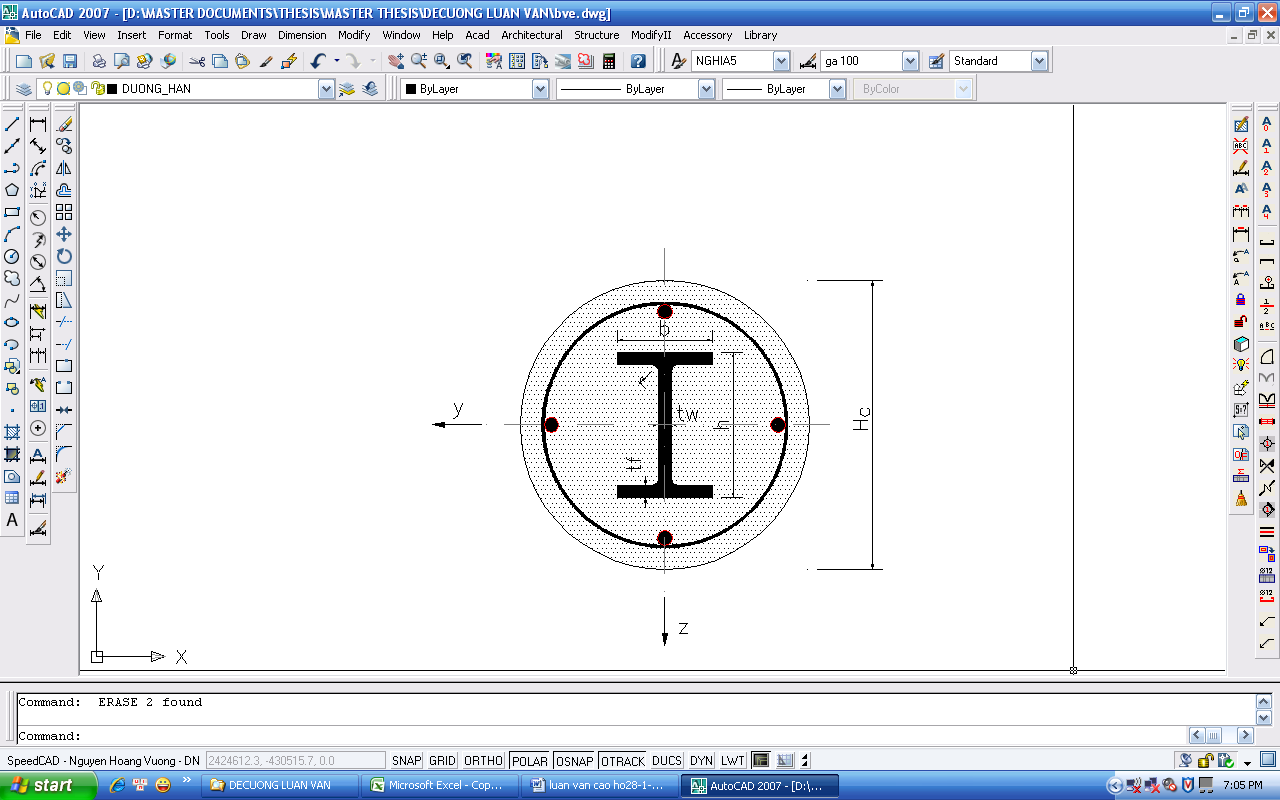Select the Mirror modify tool
Viewport: 1280px width, 800px height.
[x=64, y=168]
